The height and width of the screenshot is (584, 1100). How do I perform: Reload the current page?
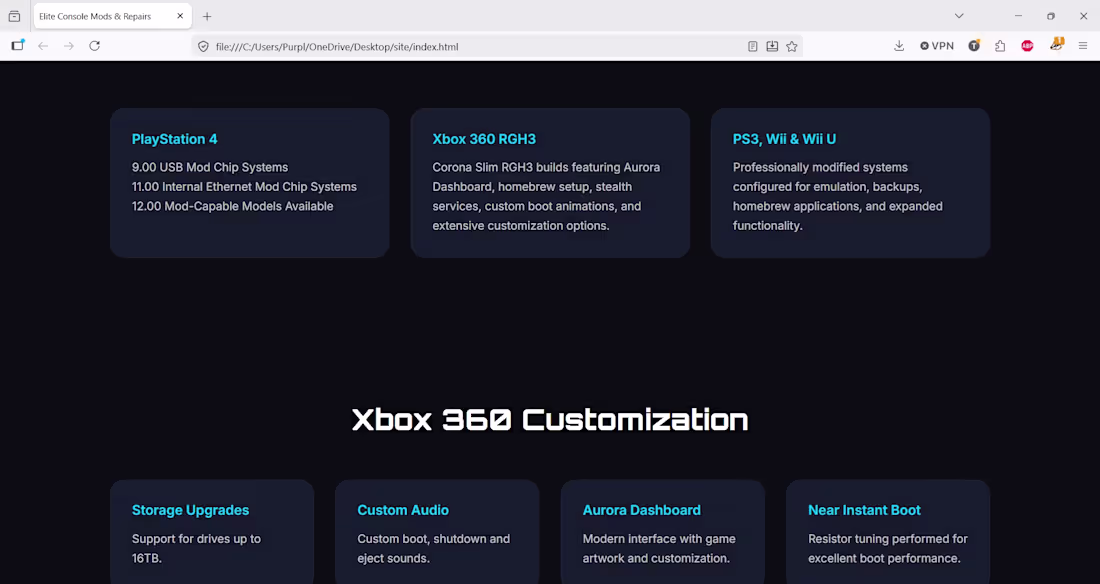[x=95, y=46]
